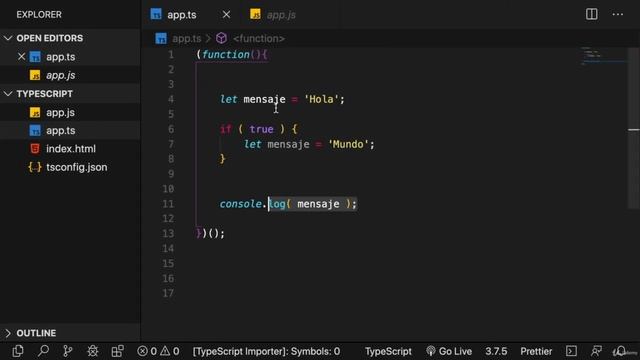
Task: Click the index.html HTML5 icon
Action: click(35, 149)
